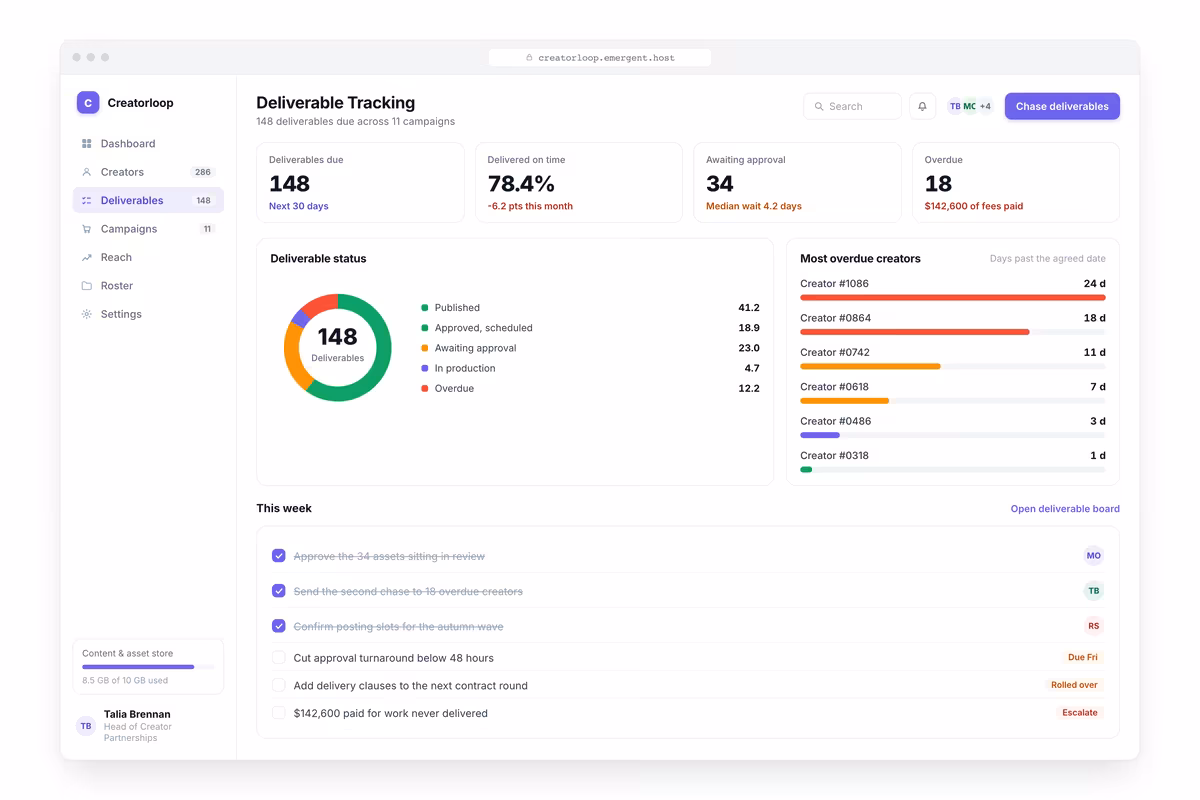Open the Roster page
This screenshot has height=800, width=1200.
coord(148,286)
